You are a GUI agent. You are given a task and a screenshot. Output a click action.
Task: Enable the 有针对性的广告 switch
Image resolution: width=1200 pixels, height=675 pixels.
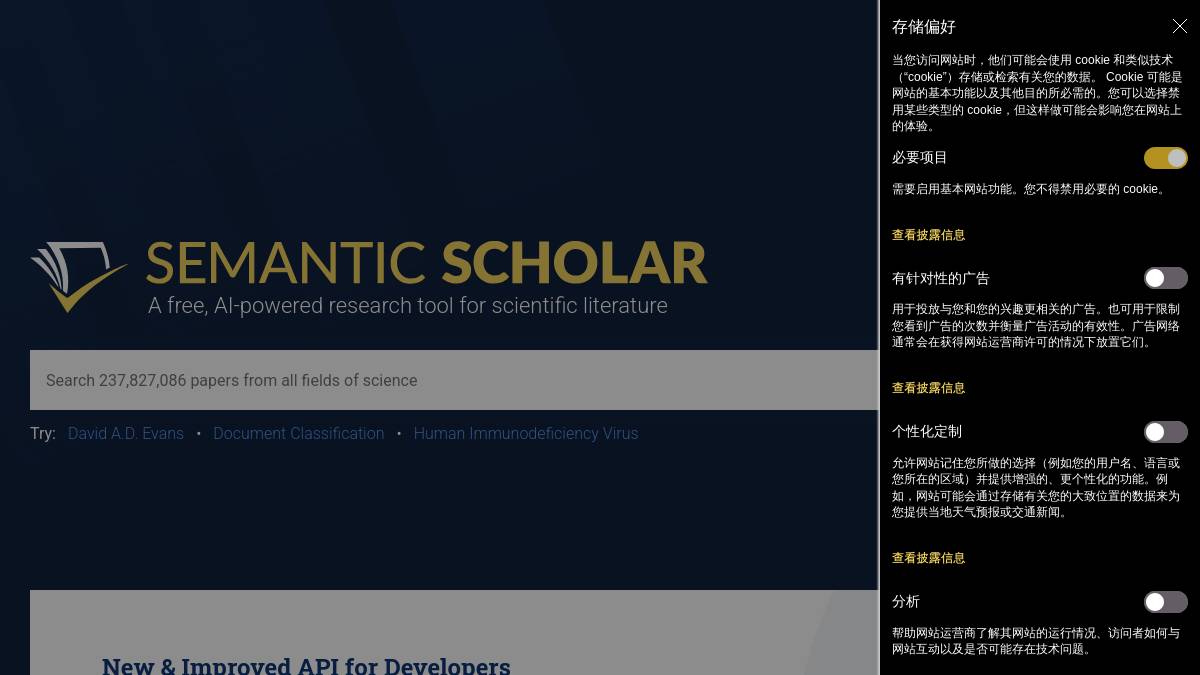click(x=1166, y=278)
